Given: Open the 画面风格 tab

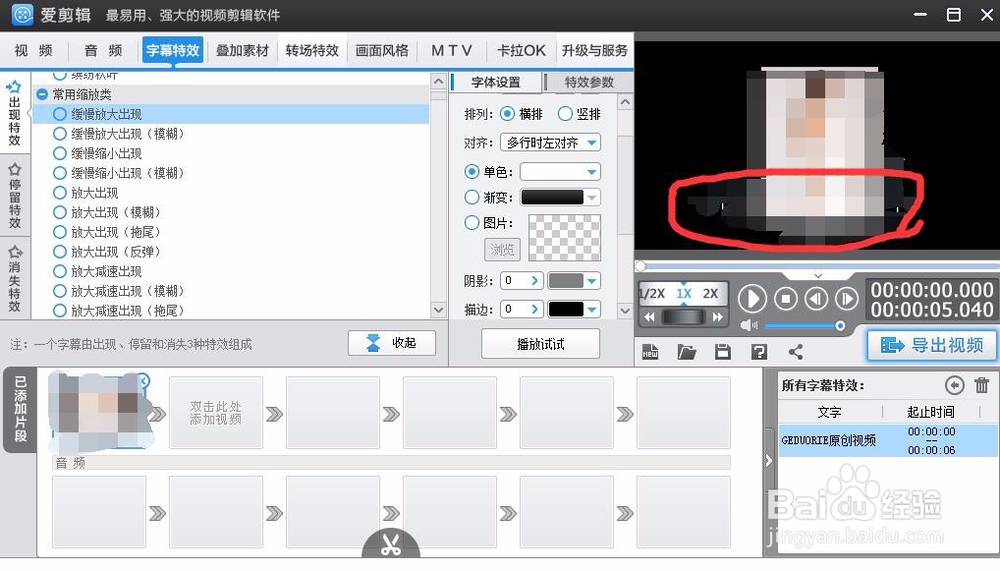Looking at the screenshot, I should 382,50.
